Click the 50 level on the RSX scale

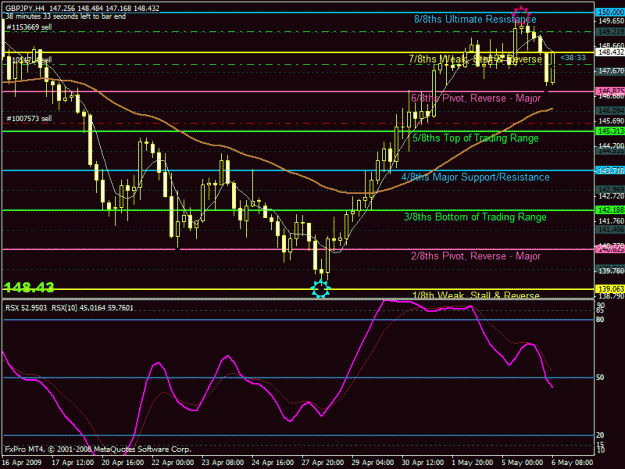click(600, 377)
